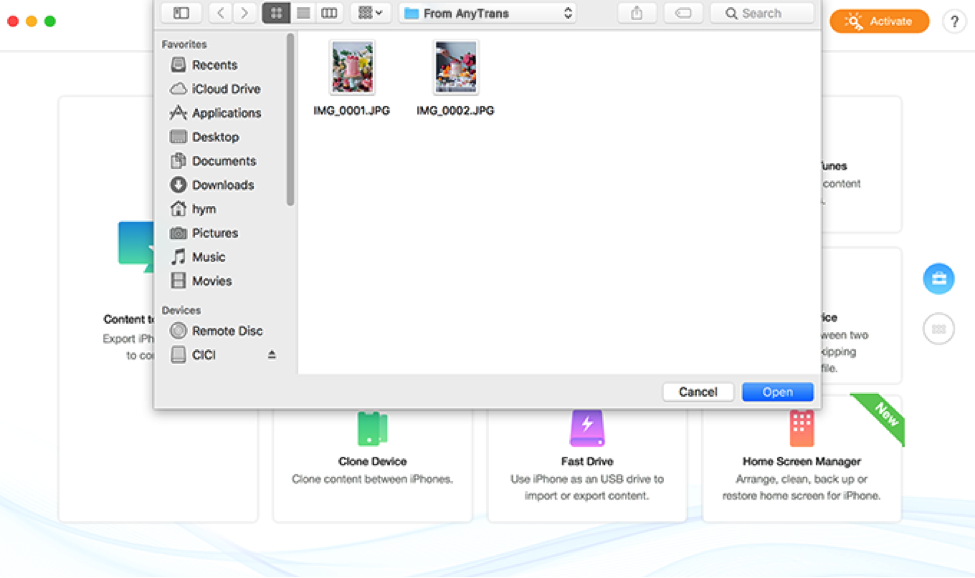Toggle the sidebar show/hide button
This screenshot has width=975, height=578.
tap(181, 13)
